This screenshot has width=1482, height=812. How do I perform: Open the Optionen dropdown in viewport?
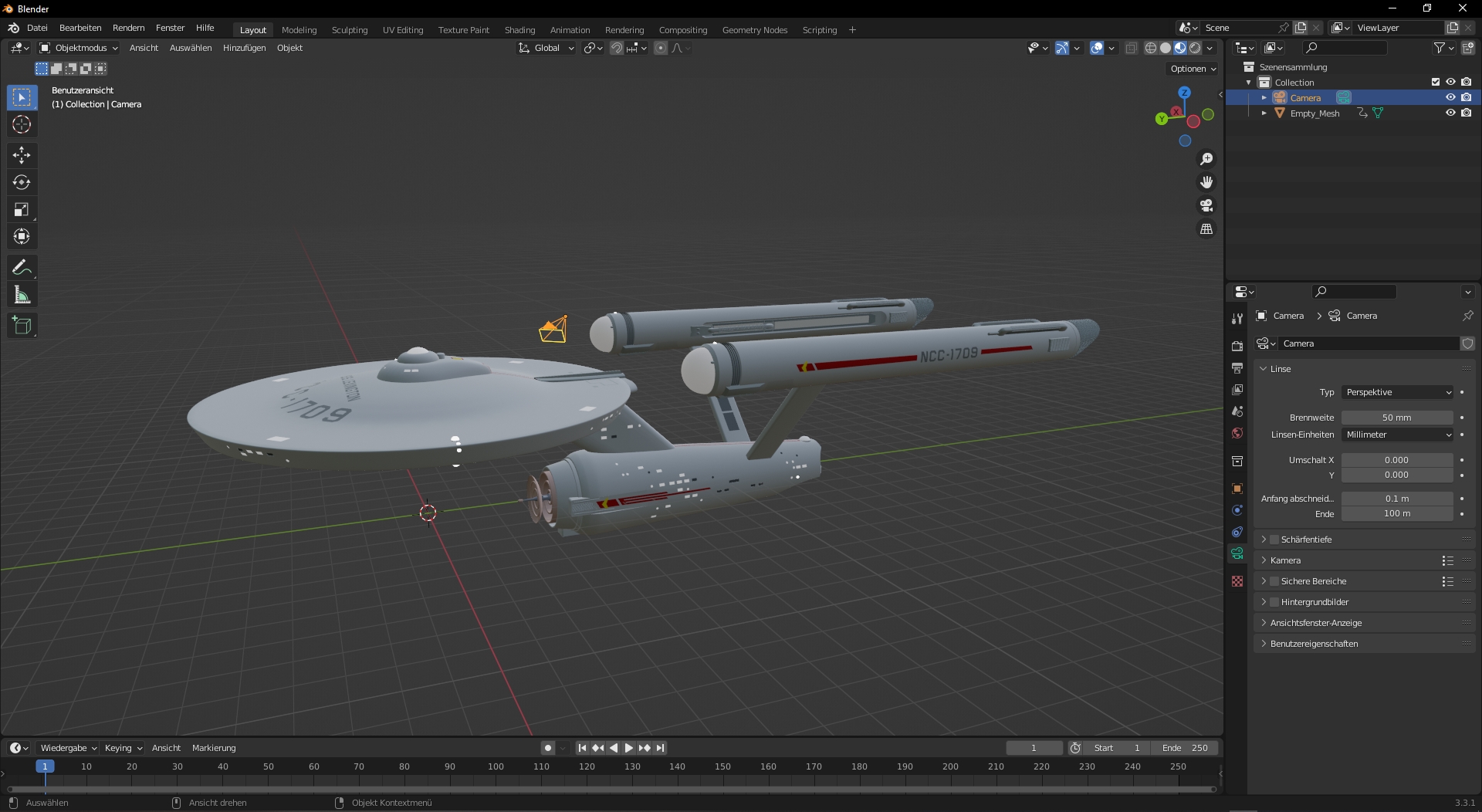[1193, 69]
